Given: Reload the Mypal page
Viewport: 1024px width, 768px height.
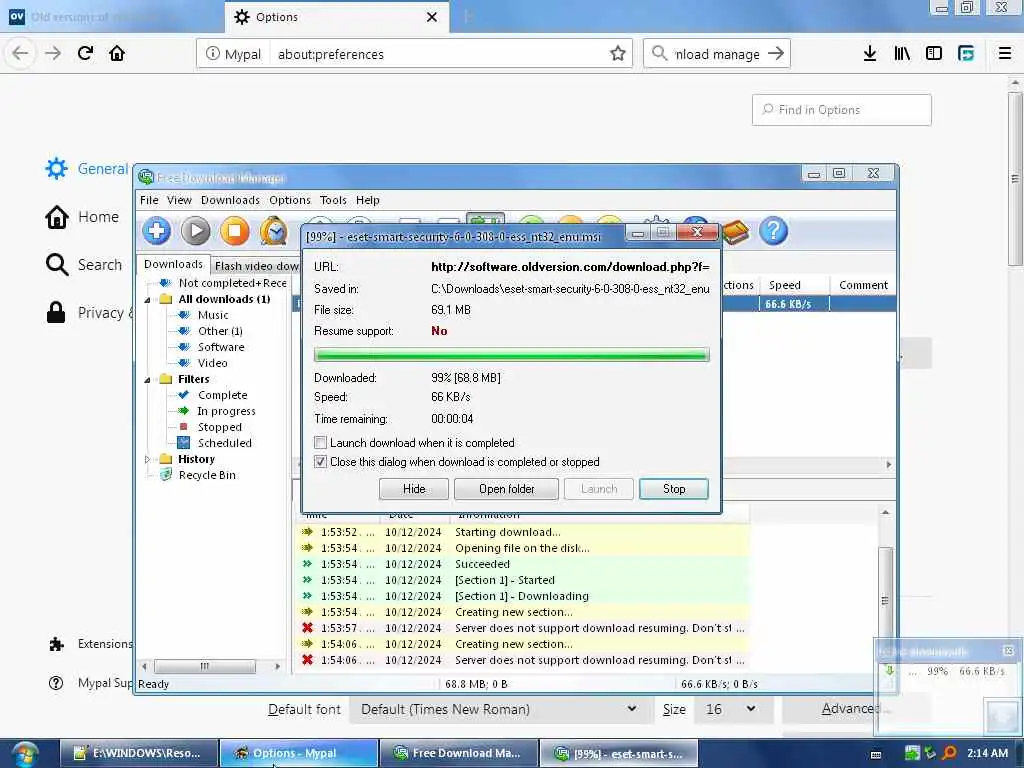Looking at the screenshot, I should 85,53.
